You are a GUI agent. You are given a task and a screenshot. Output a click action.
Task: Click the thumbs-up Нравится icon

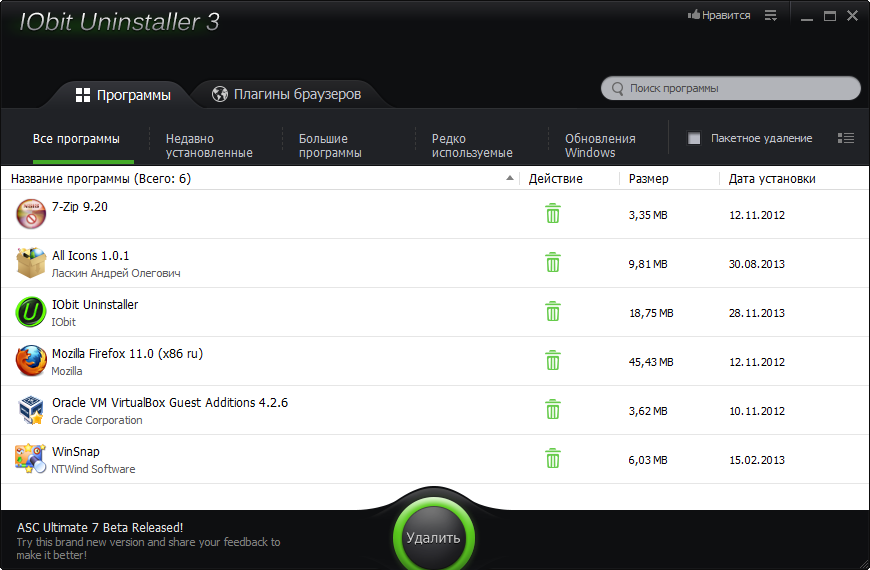694,15
